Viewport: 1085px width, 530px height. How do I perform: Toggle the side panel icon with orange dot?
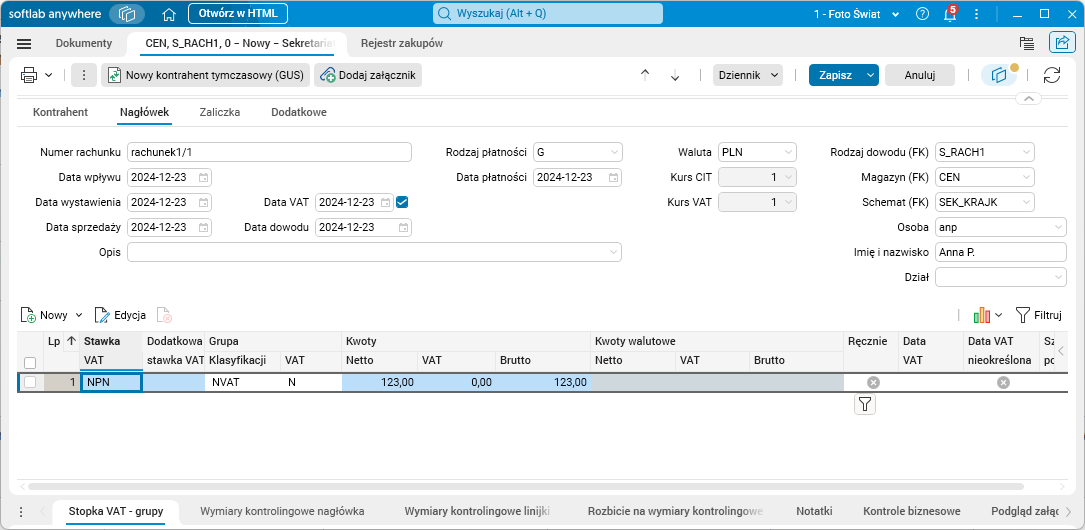(998, 75)
